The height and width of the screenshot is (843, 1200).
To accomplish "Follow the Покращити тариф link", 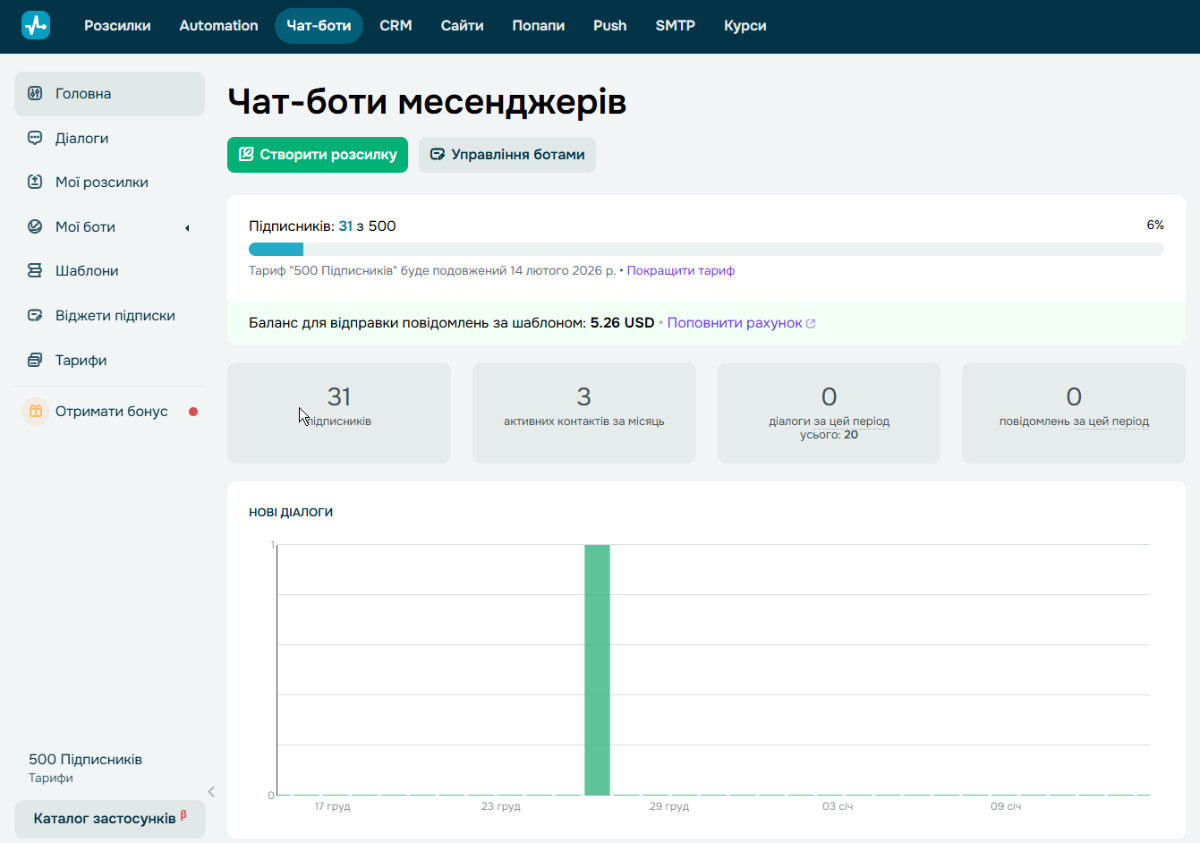I will [683, 270].
